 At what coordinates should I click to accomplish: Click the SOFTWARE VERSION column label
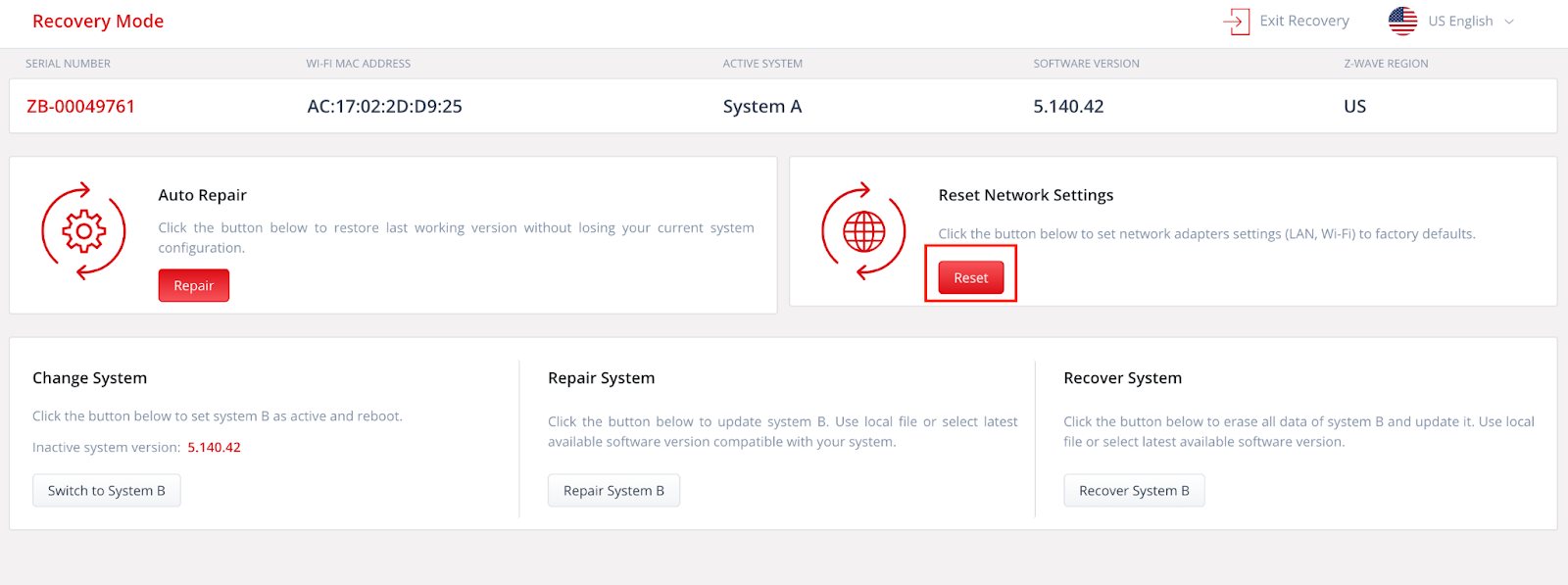click(1086, 64)
